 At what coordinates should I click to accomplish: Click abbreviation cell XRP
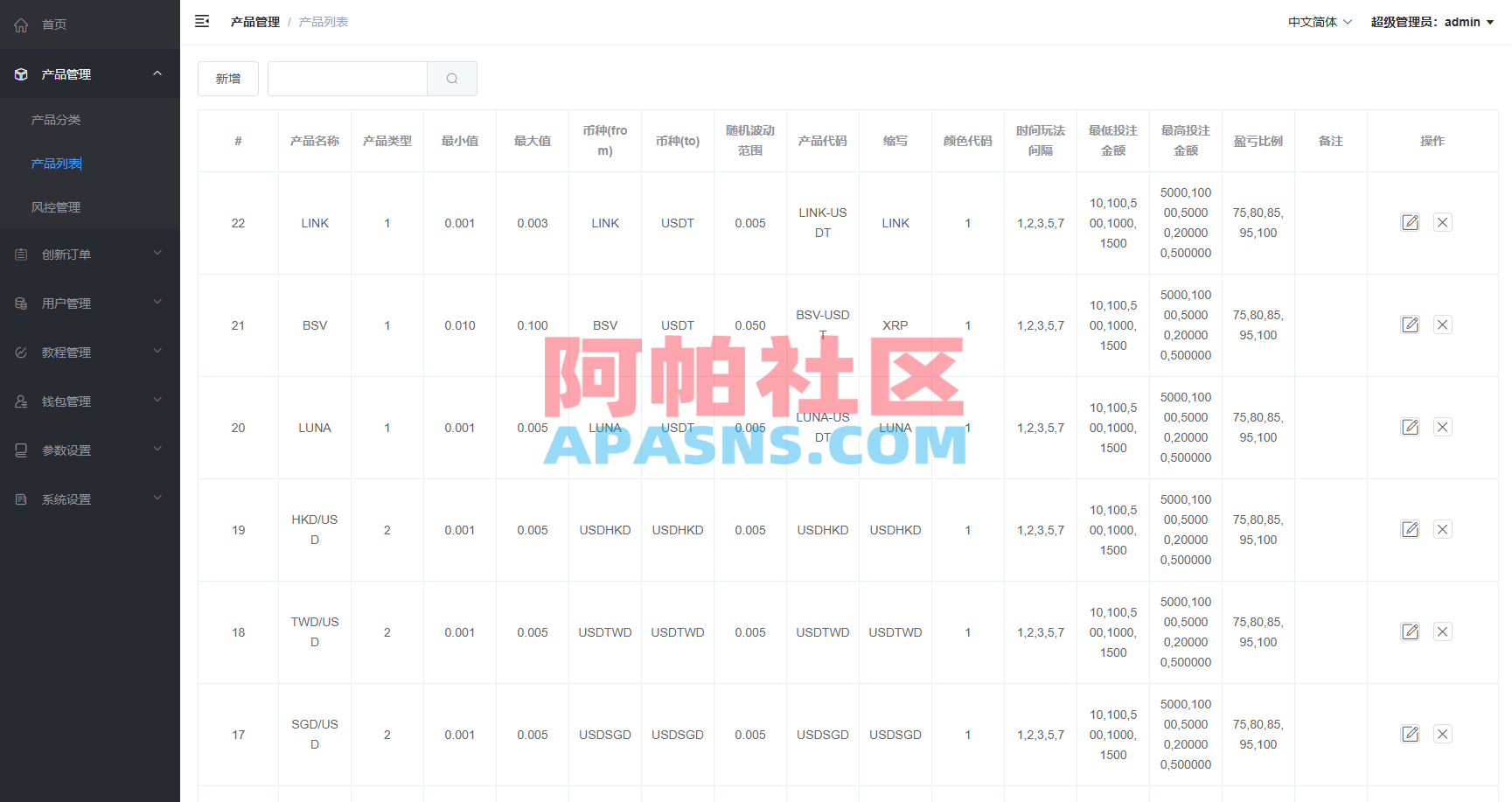(895, 325)
